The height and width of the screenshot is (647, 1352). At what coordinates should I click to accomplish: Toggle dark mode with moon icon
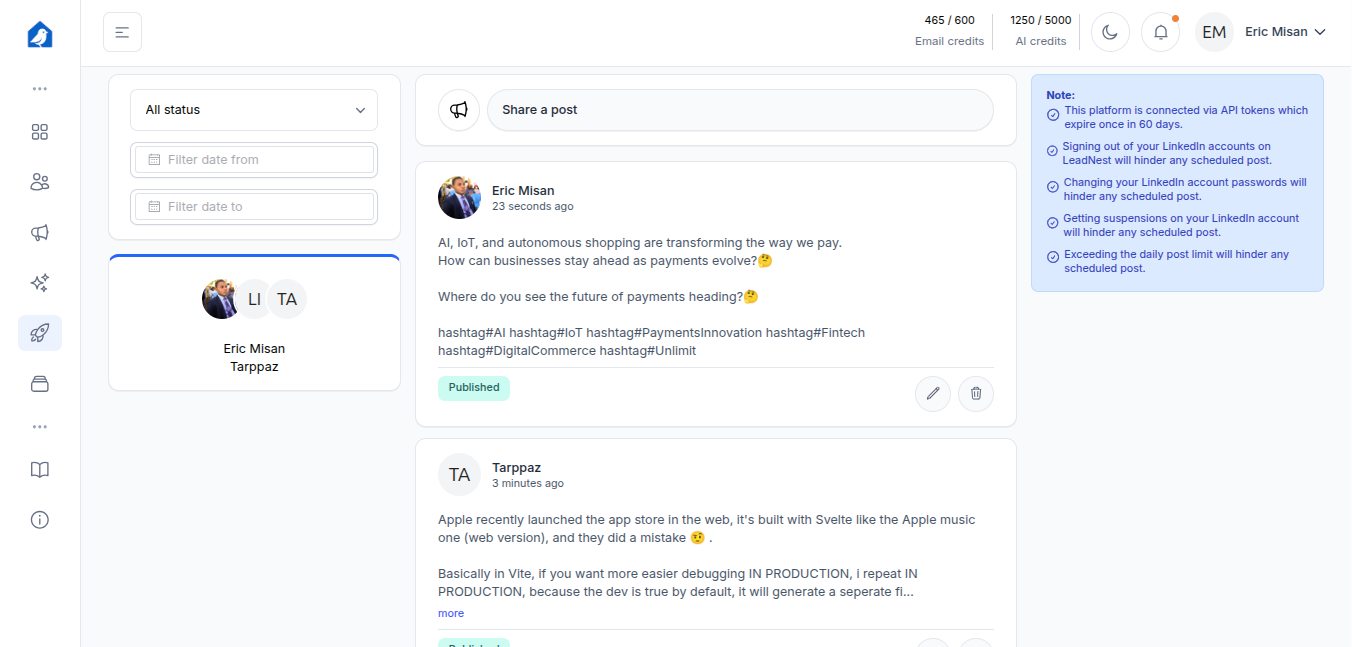tap(1110, 32)
